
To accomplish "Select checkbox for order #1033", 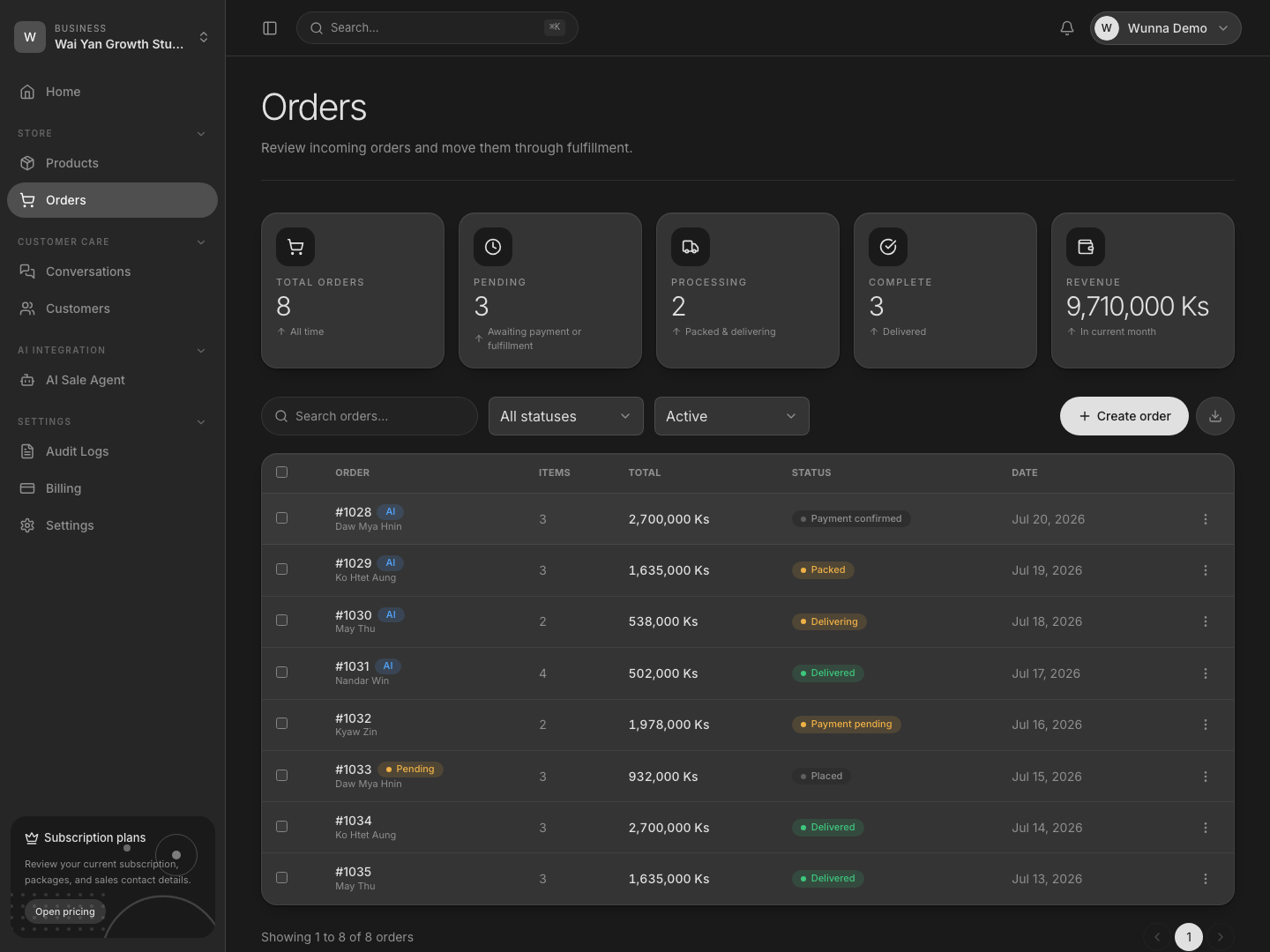I will 282,776.
